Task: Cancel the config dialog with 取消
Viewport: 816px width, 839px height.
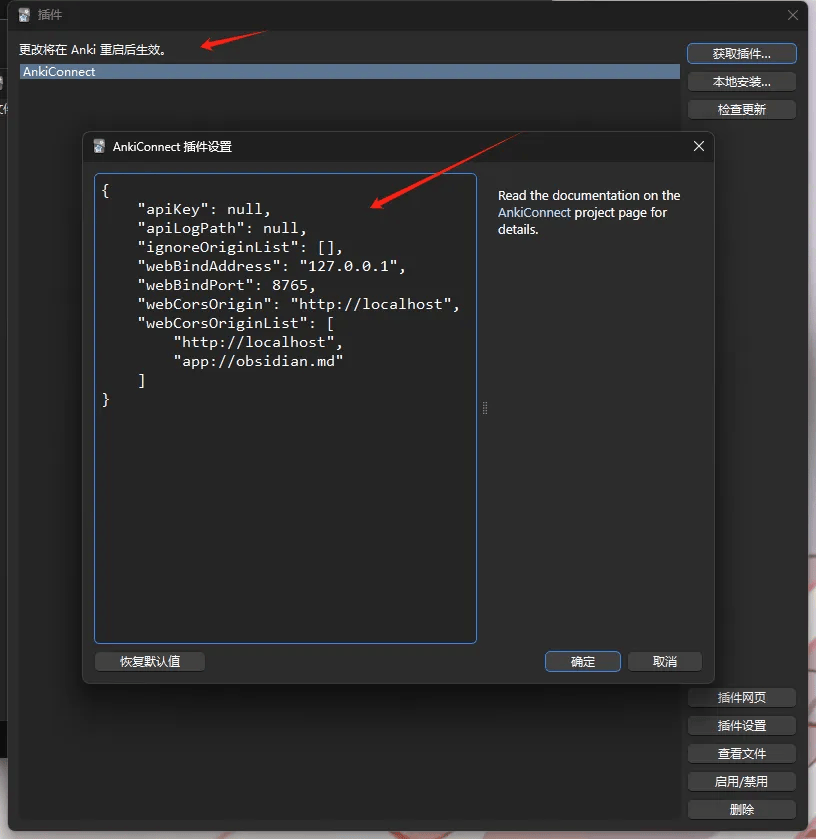Action: (665, 661)
